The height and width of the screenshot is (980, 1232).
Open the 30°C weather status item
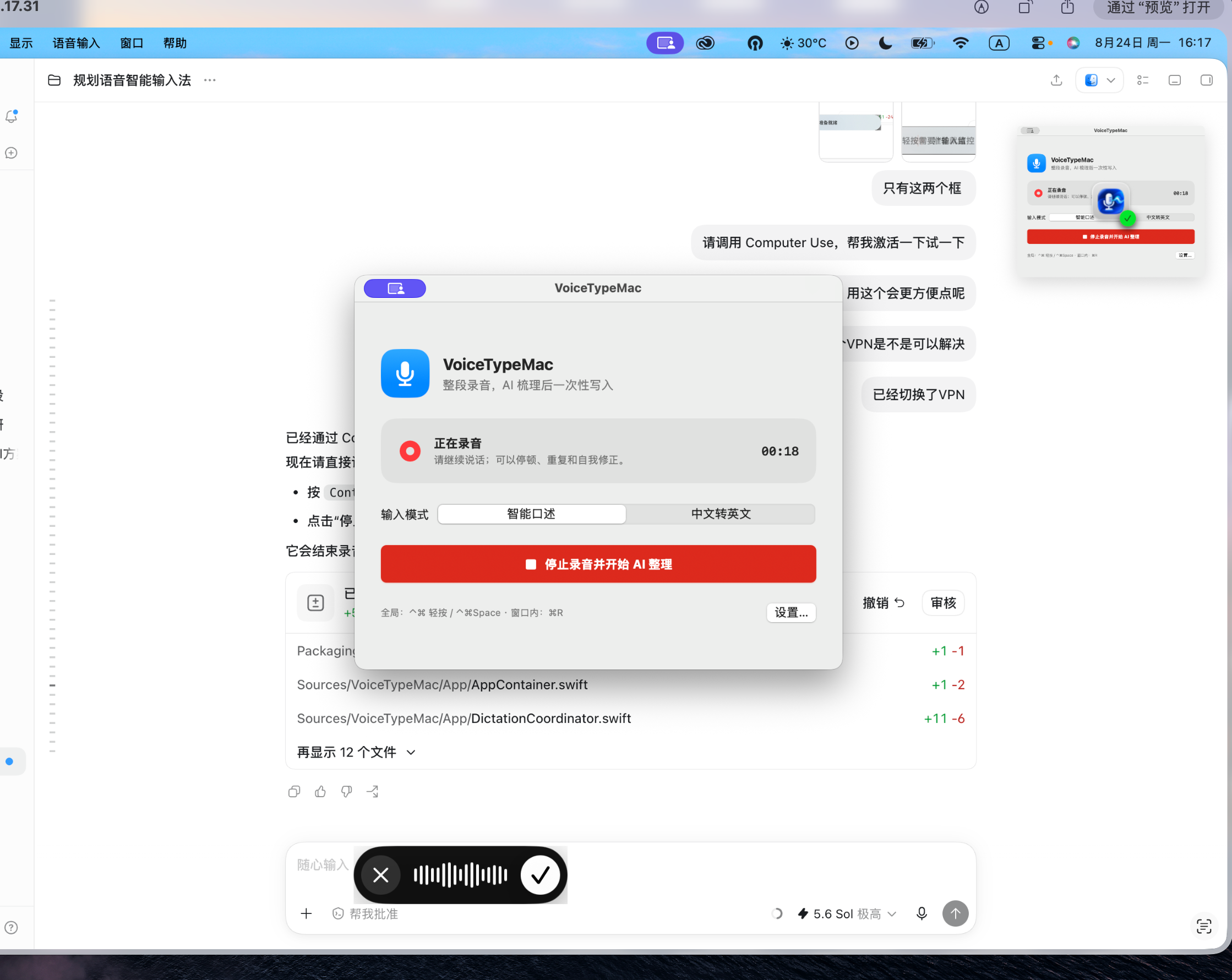point(803,43)
